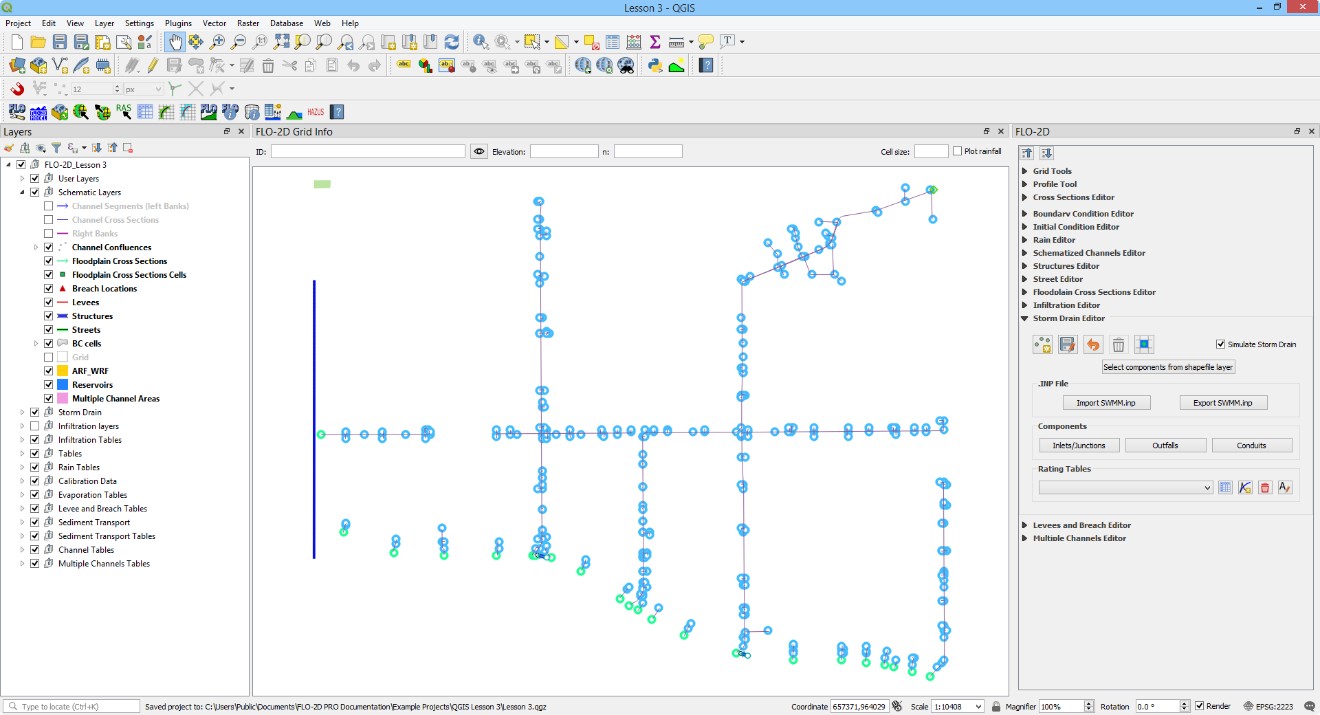
Task: Click the Elevation input field
Action: point(564,152)
